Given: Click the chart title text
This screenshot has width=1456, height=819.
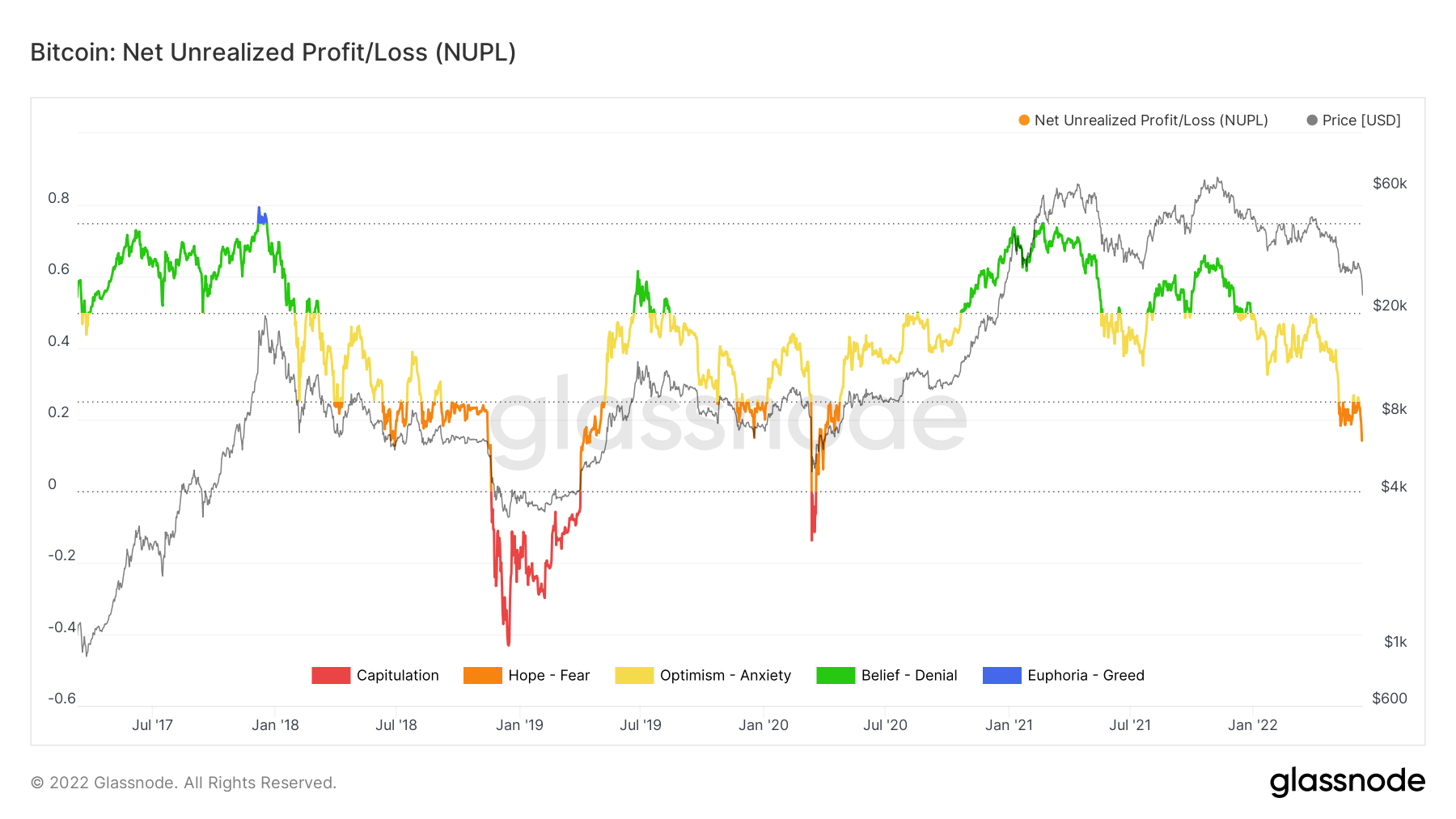Looking at the screenshot, I should (273, 53).
